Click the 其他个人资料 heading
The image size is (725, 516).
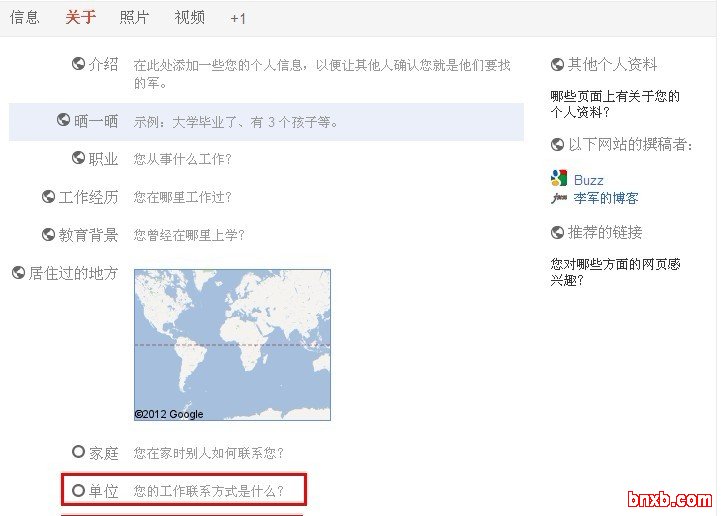click(x=613, y=64)
